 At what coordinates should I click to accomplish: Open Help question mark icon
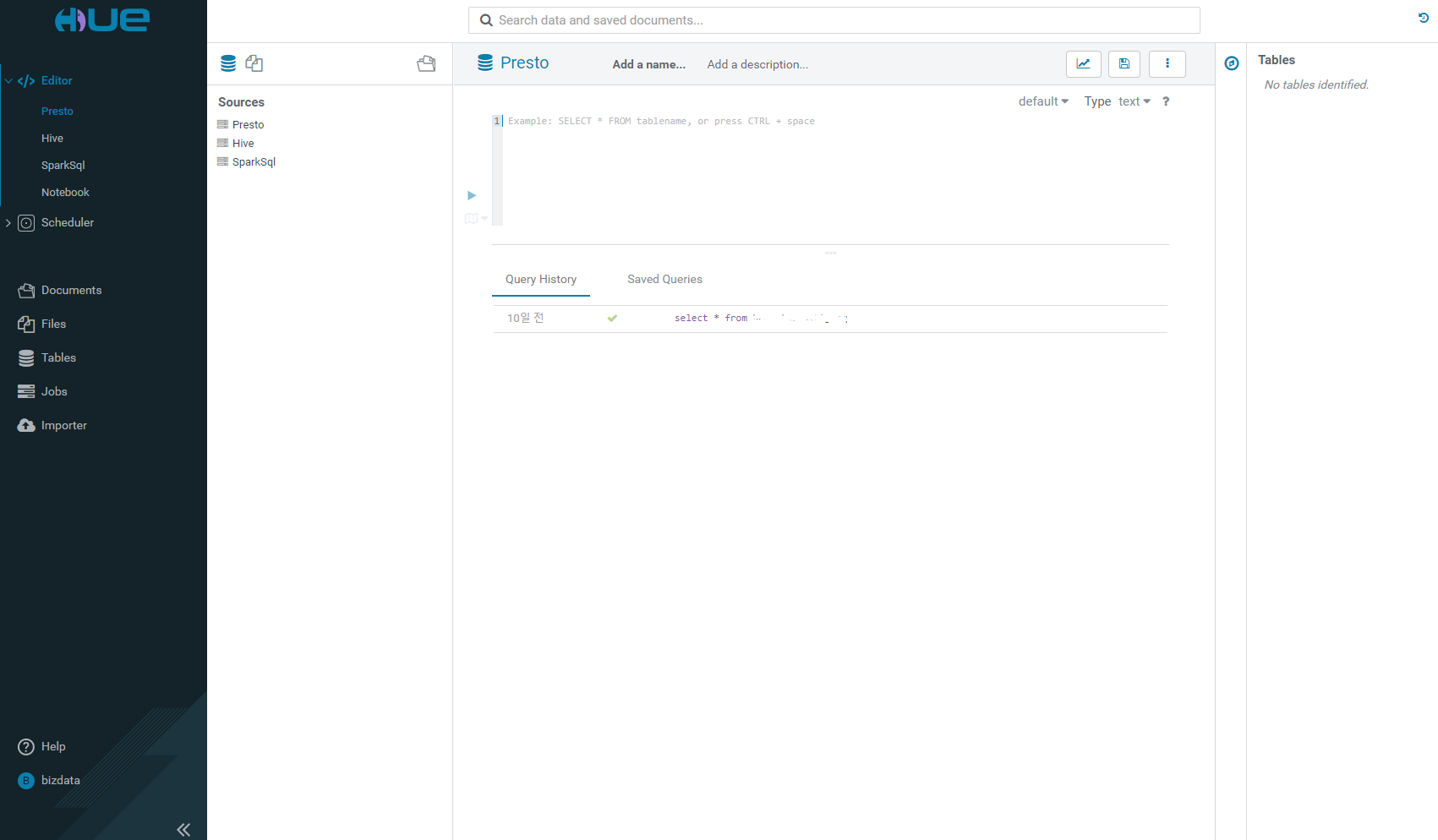pyautogui.click(x=26, y=746)
